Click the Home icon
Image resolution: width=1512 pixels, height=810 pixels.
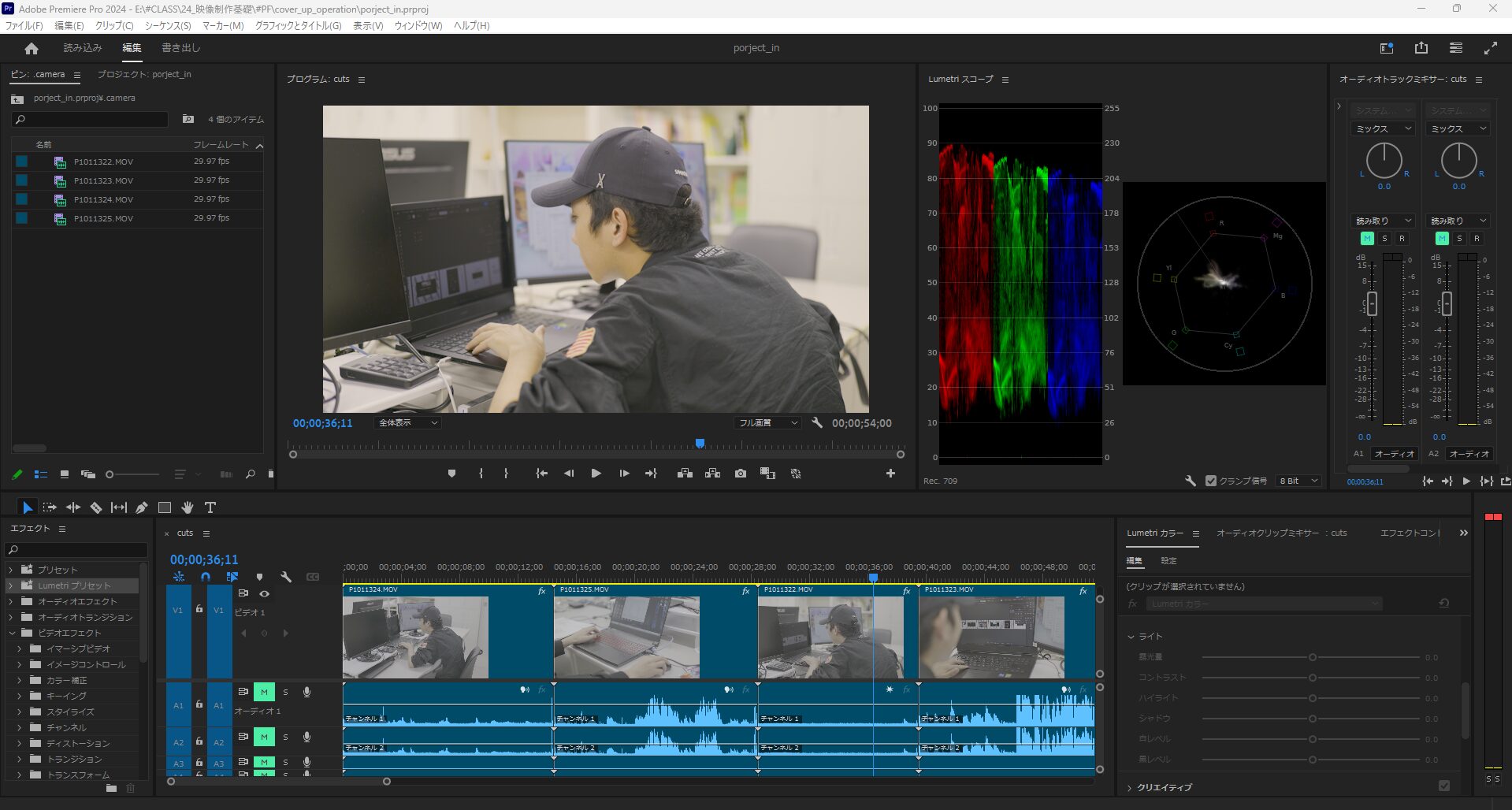click(x=32, y=49)
